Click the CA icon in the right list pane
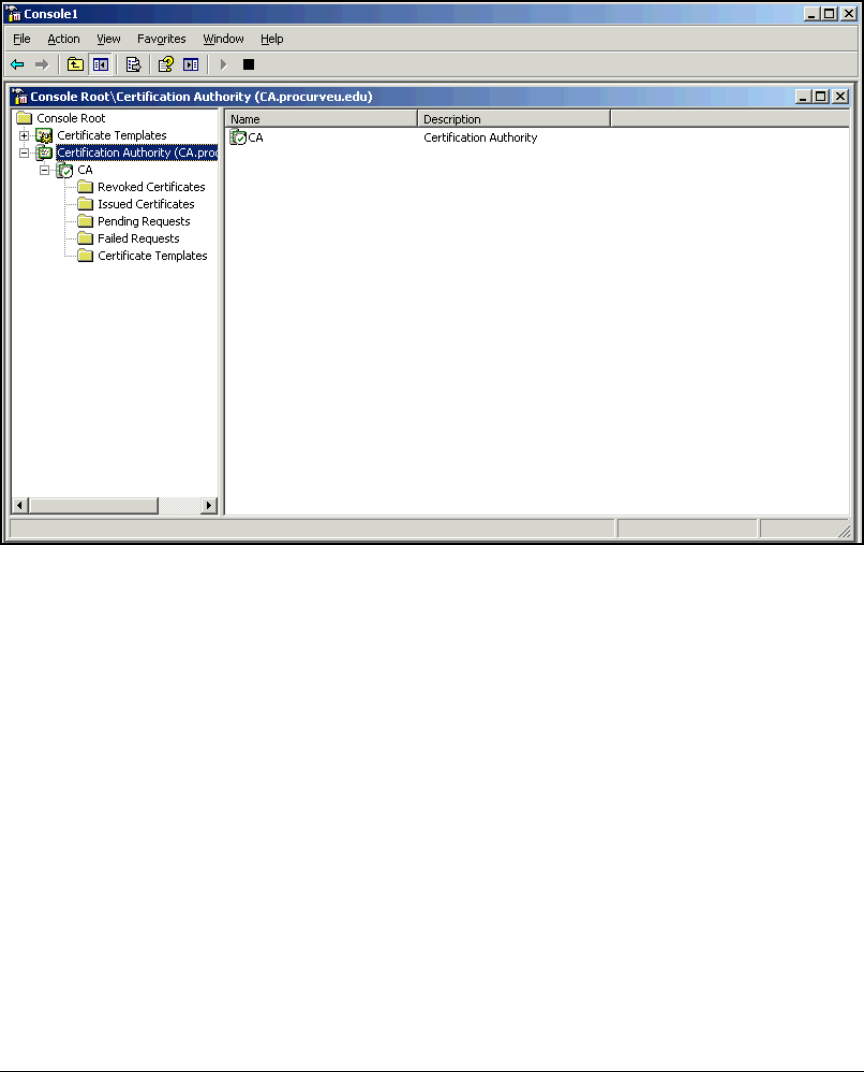864x1072 pixels. [238, 137]
